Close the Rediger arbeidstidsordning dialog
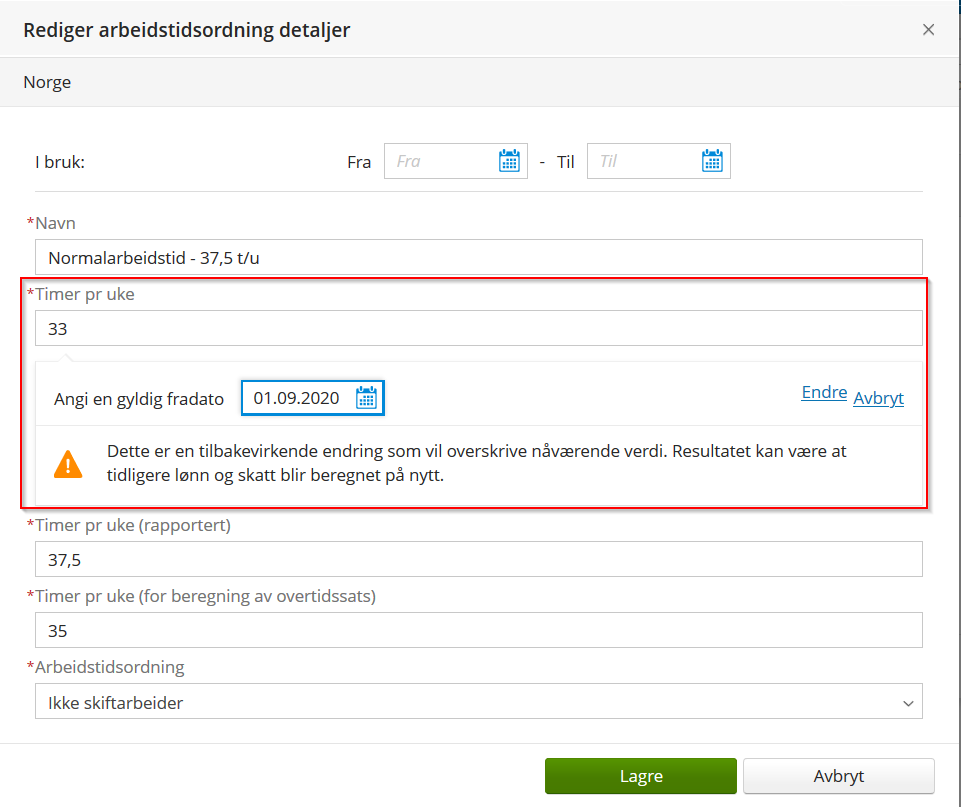The image size is (961, 807). tap(928, 30)
